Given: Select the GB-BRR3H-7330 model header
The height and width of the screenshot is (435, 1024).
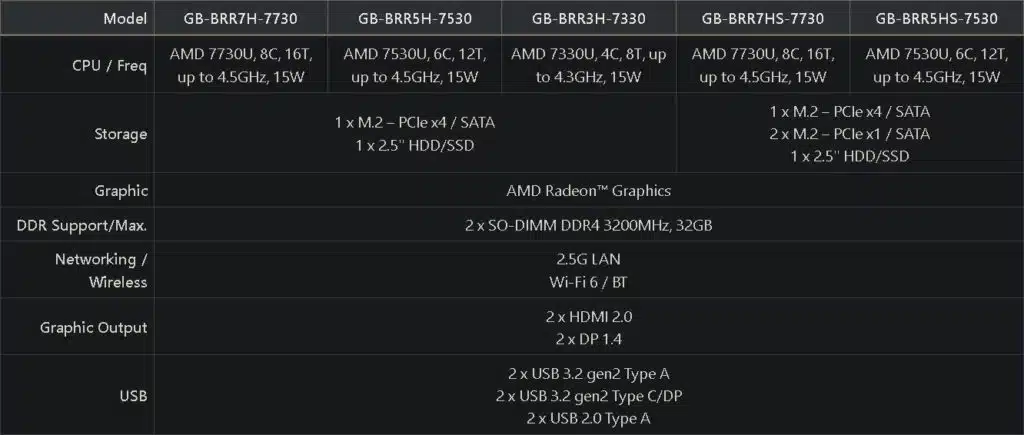Looking at the screenshot, I should [x=589, y=18].
